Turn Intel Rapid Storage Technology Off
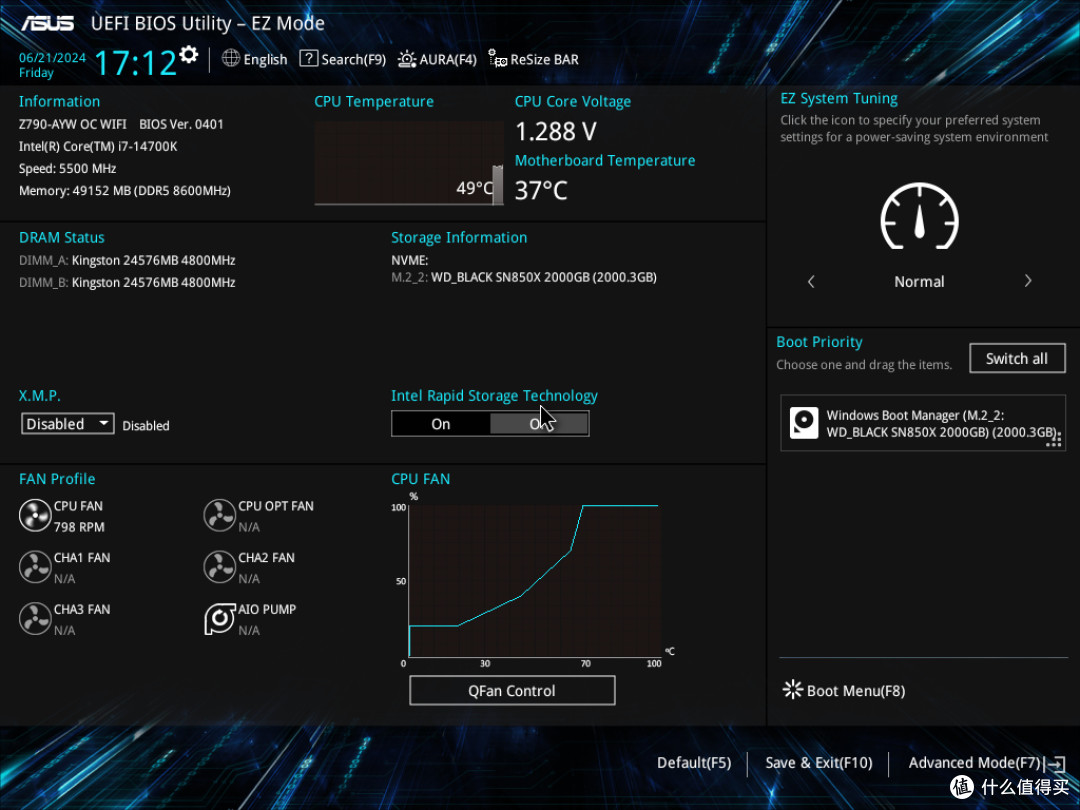The width and height of the screenshot is (1080, 810). tap(539, 424)
